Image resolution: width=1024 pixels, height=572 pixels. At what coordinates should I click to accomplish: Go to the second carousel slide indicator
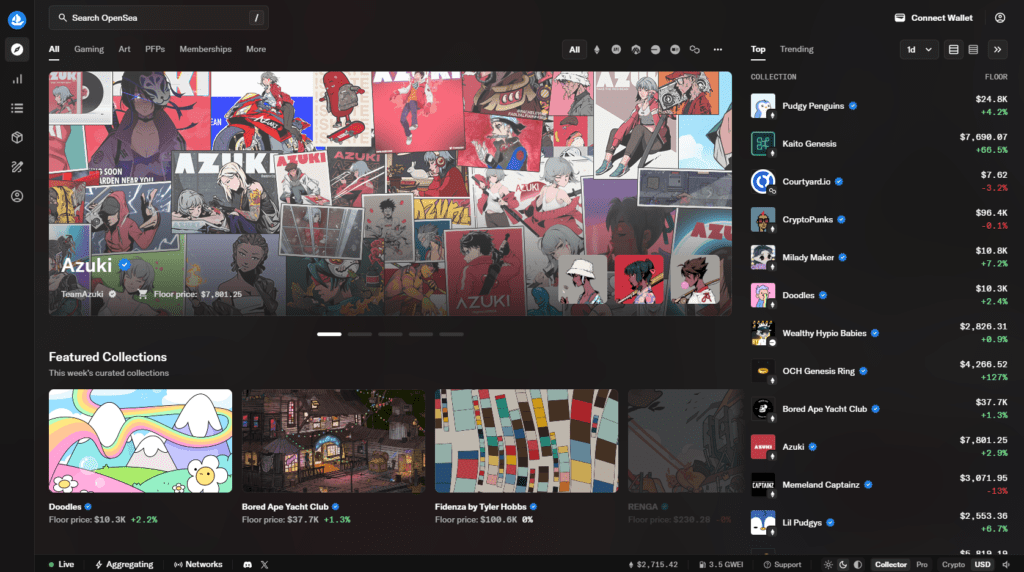pos(360,334)
